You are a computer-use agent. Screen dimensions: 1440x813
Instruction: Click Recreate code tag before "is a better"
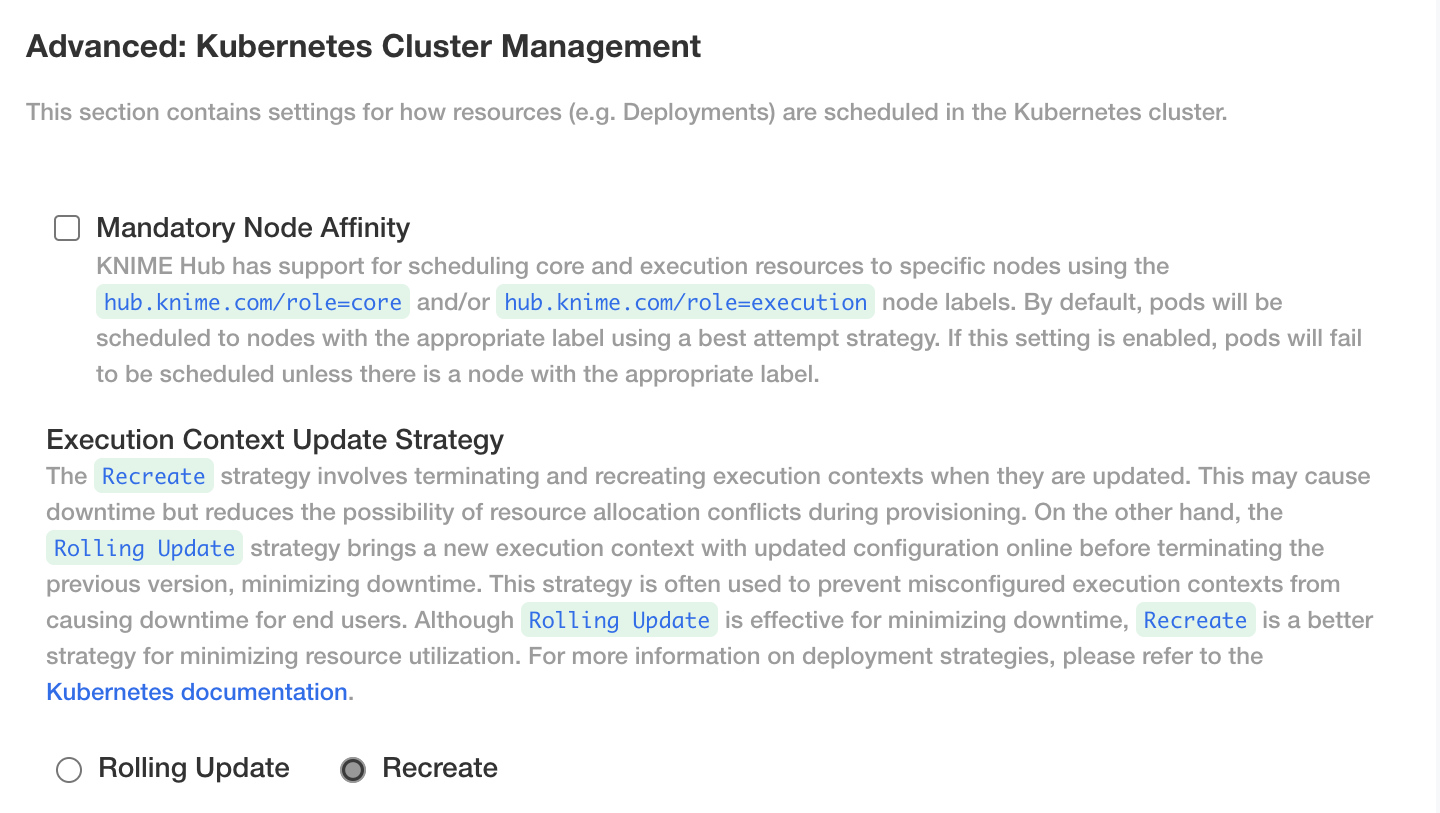coord(1195,620)
